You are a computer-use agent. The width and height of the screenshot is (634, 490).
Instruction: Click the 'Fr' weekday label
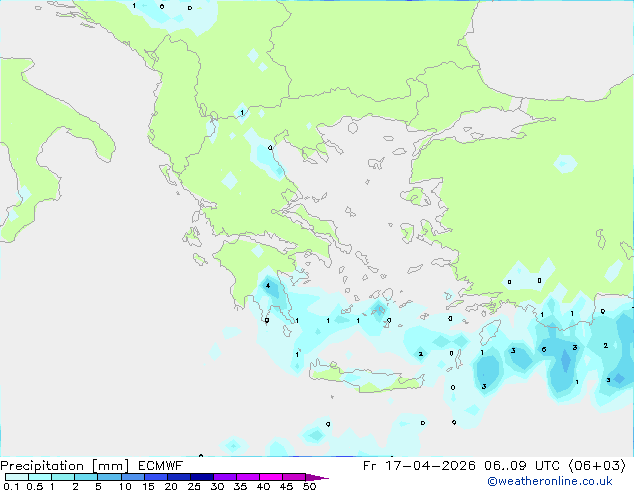click(370, 466)
